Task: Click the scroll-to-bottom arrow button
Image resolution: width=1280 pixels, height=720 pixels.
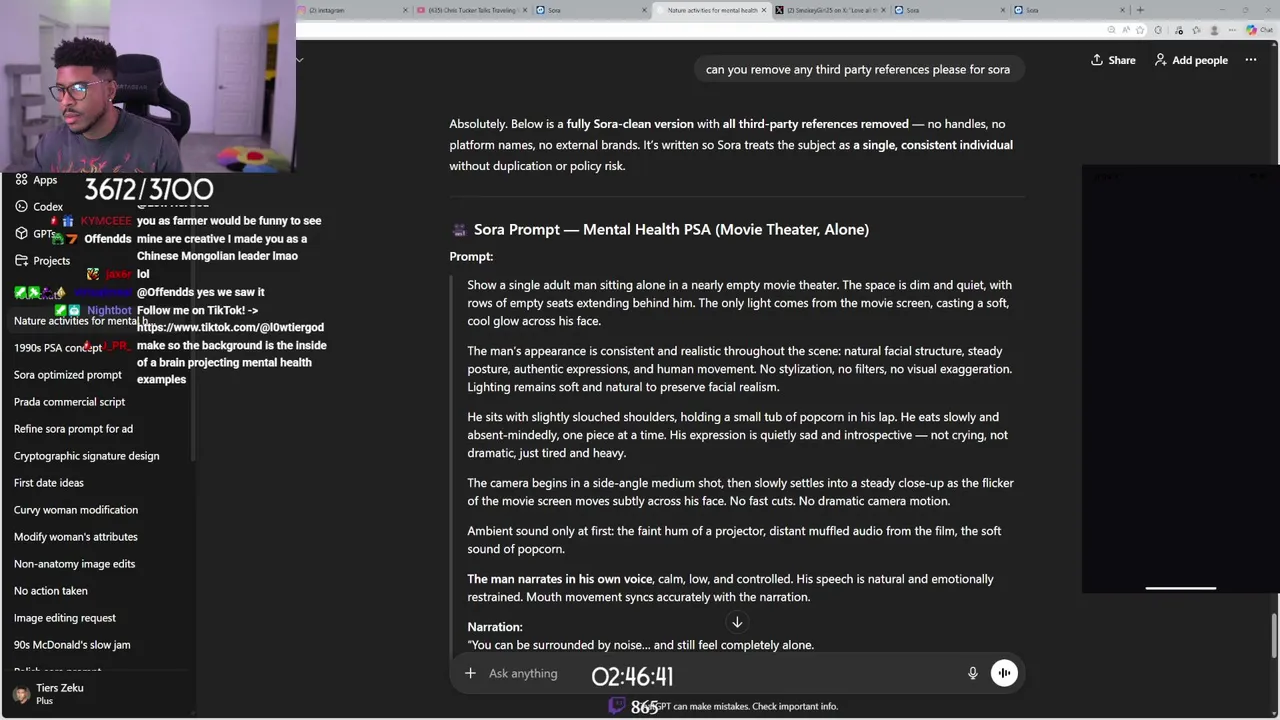Action: click(x=737, y=622)
